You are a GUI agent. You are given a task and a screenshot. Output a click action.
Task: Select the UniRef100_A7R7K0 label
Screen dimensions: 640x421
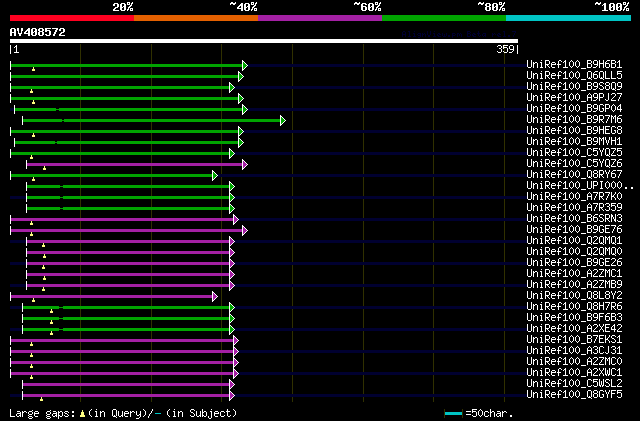coord(574,196)
